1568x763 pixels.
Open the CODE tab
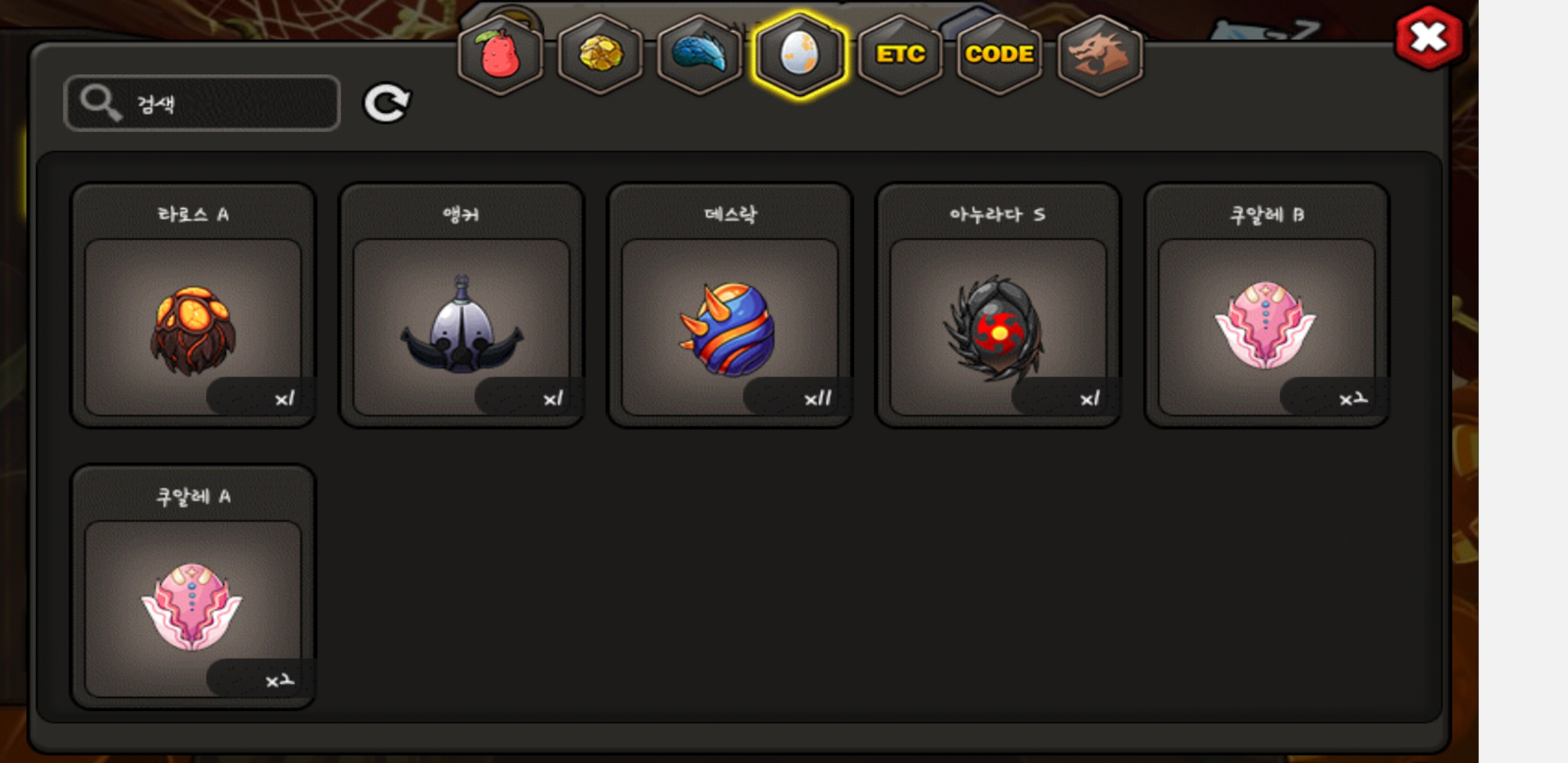click(x=999, y=54)
